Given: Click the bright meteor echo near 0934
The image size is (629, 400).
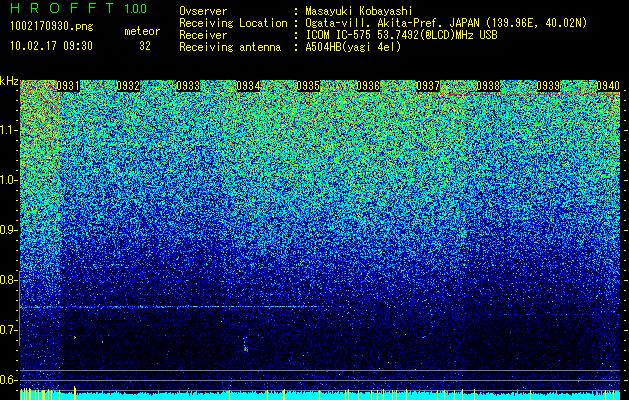Looking at the screenshot, I should [245, 345].
